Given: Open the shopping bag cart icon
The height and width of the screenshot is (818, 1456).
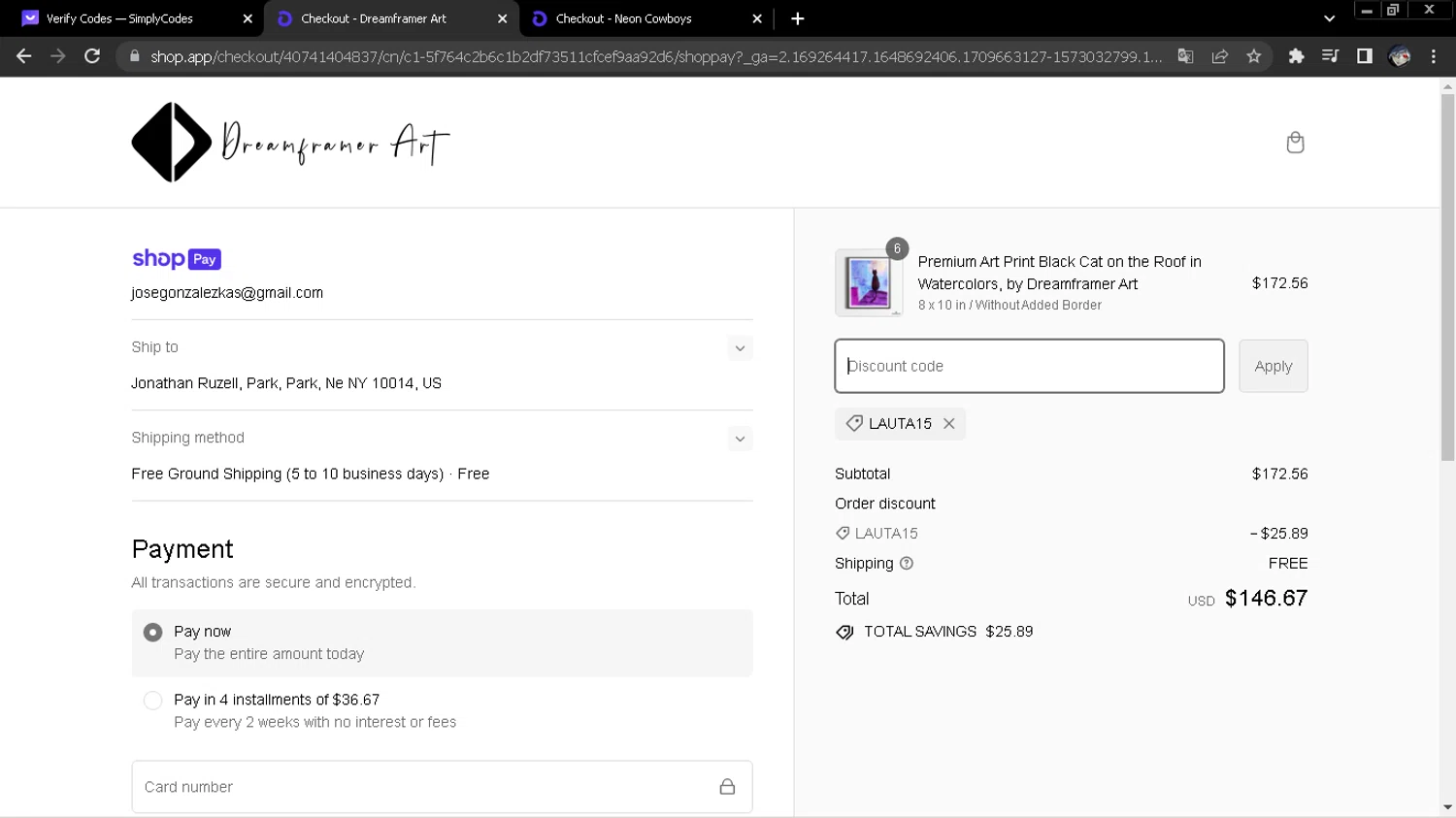Looking at the screenshot, I should coord(1295,143).
